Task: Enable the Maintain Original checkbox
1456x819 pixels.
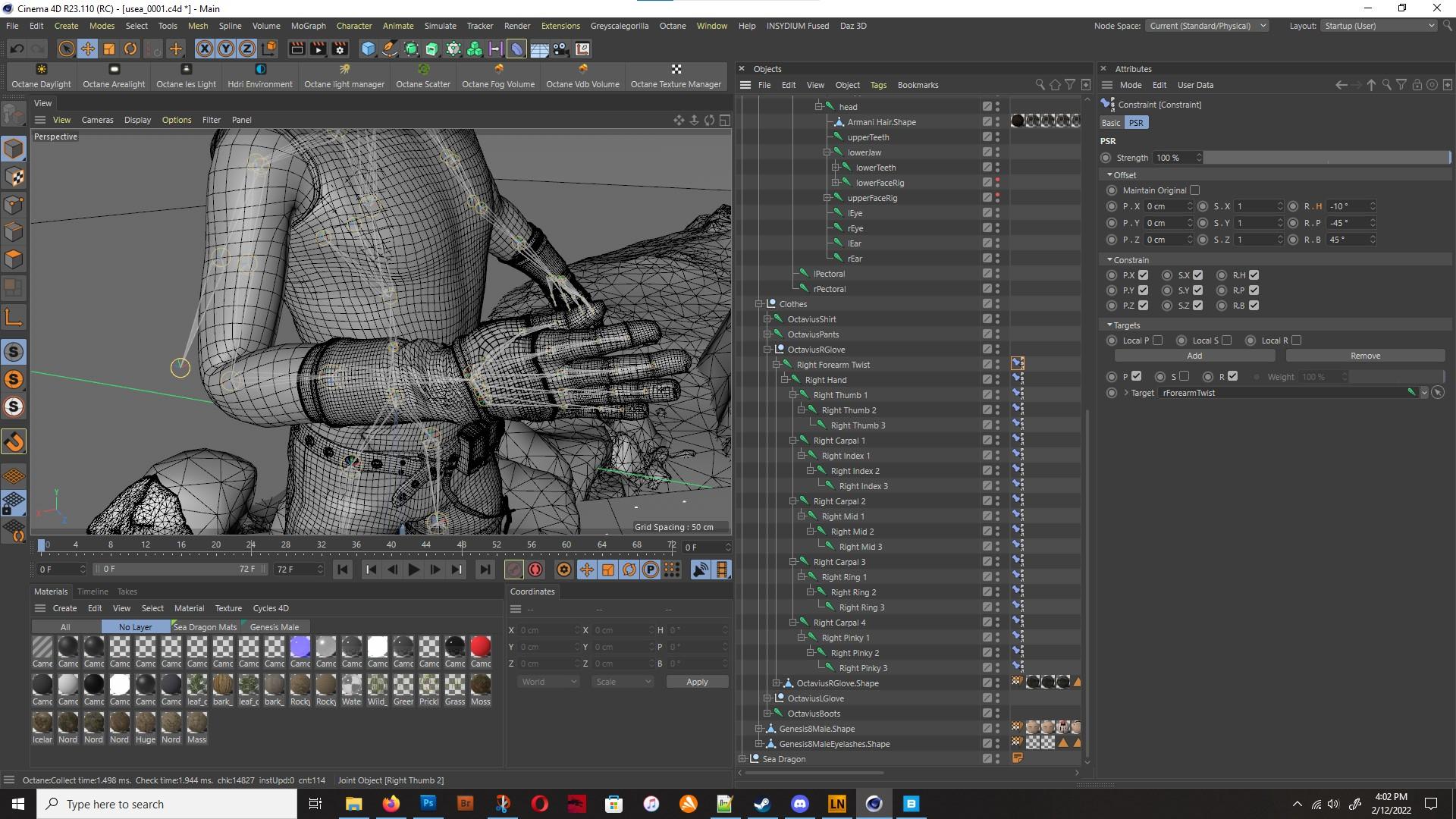Action: (1195, 190)
